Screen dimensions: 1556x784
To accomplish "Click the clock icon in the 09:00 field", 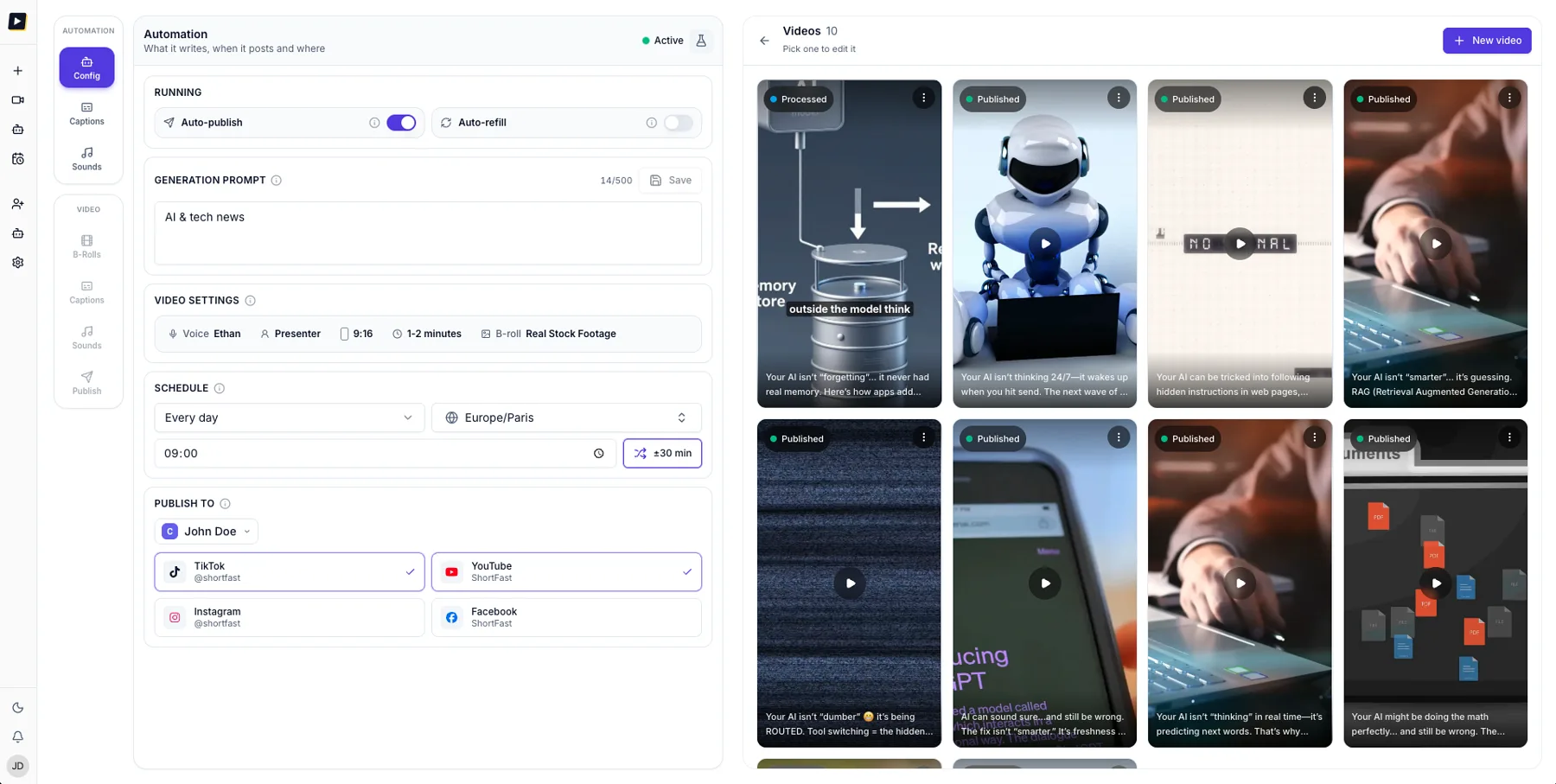I will (598, 454).
